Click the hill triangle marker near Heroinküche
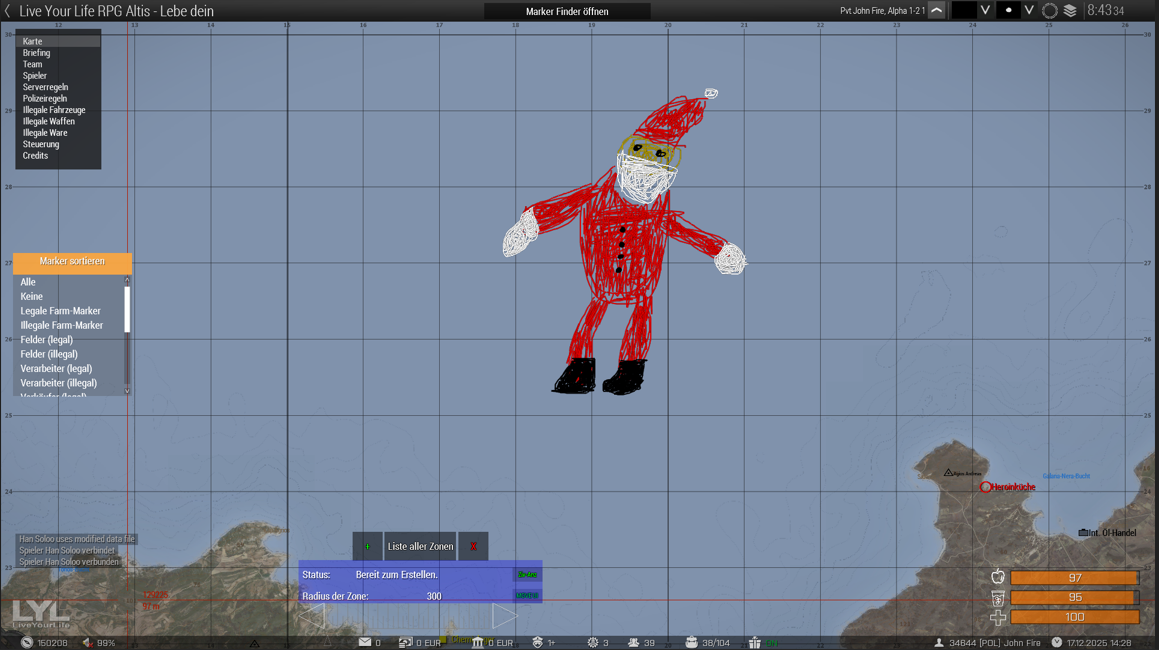 [x=948, y=473]
